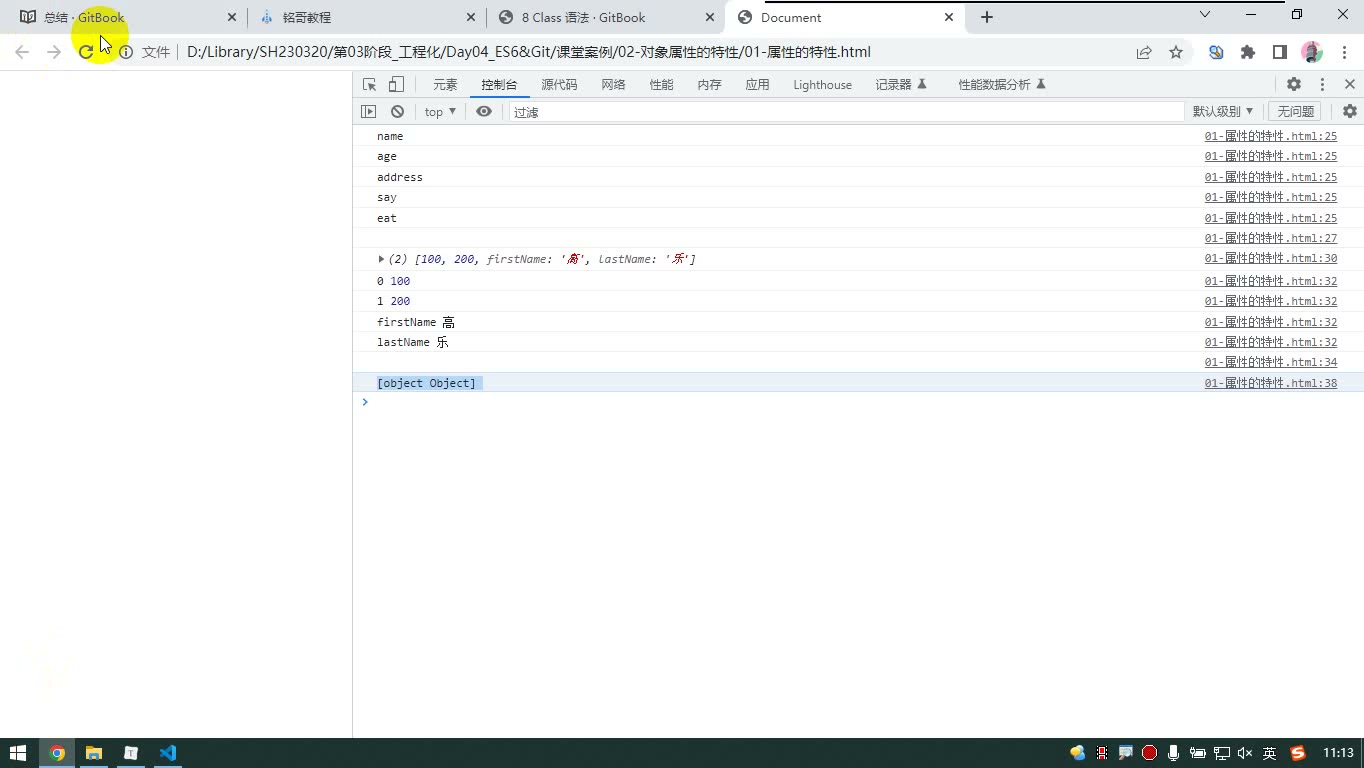Open the Chrome three-dot main menu

pos(1344,52)
